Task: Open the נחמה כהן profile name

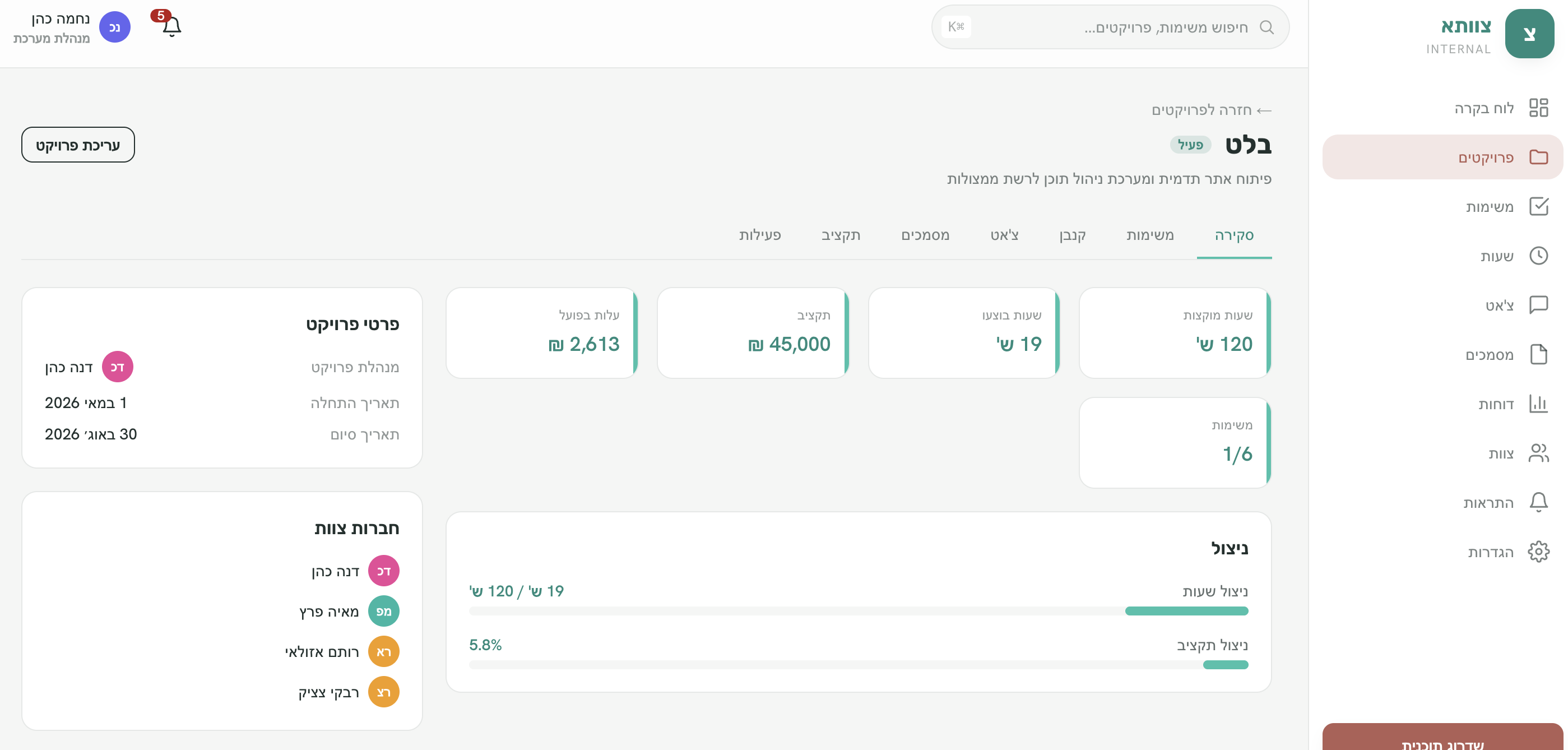Action: coord(61,19)
